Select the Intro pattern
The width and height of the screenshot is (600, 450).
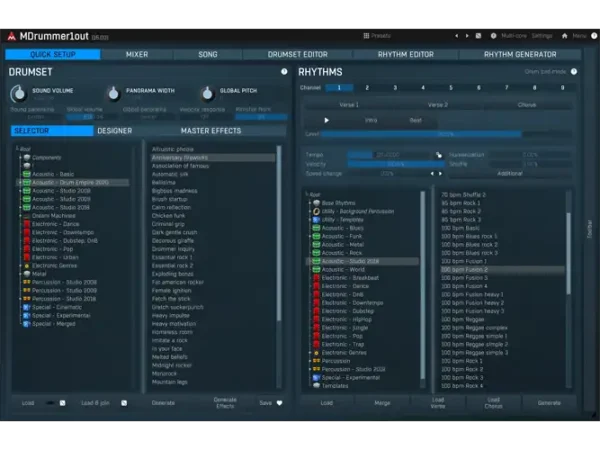click(x=371, y=120)
